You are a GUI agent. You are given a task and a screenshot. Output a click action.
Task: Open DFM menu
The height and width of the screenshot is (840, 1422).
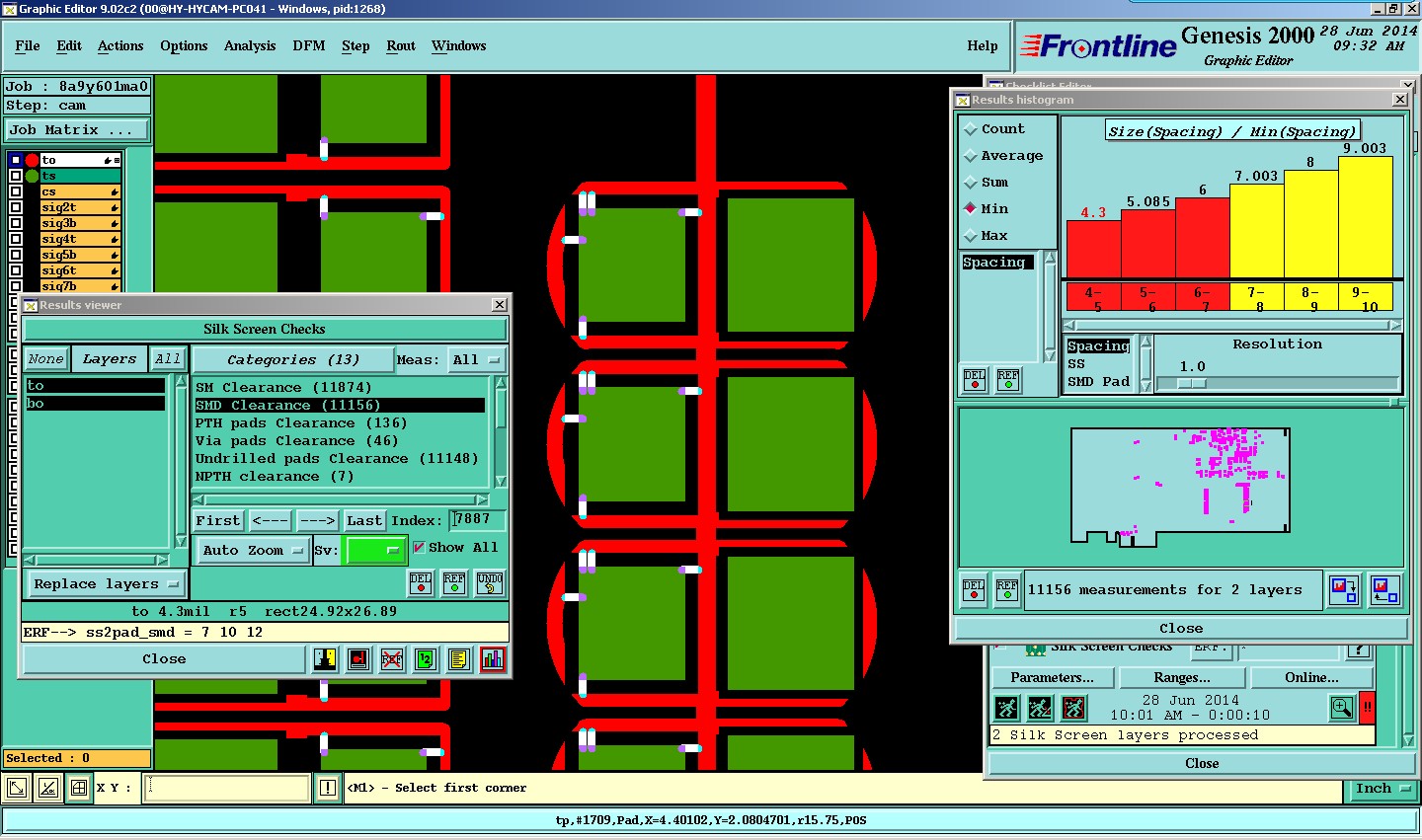(309, 45)
